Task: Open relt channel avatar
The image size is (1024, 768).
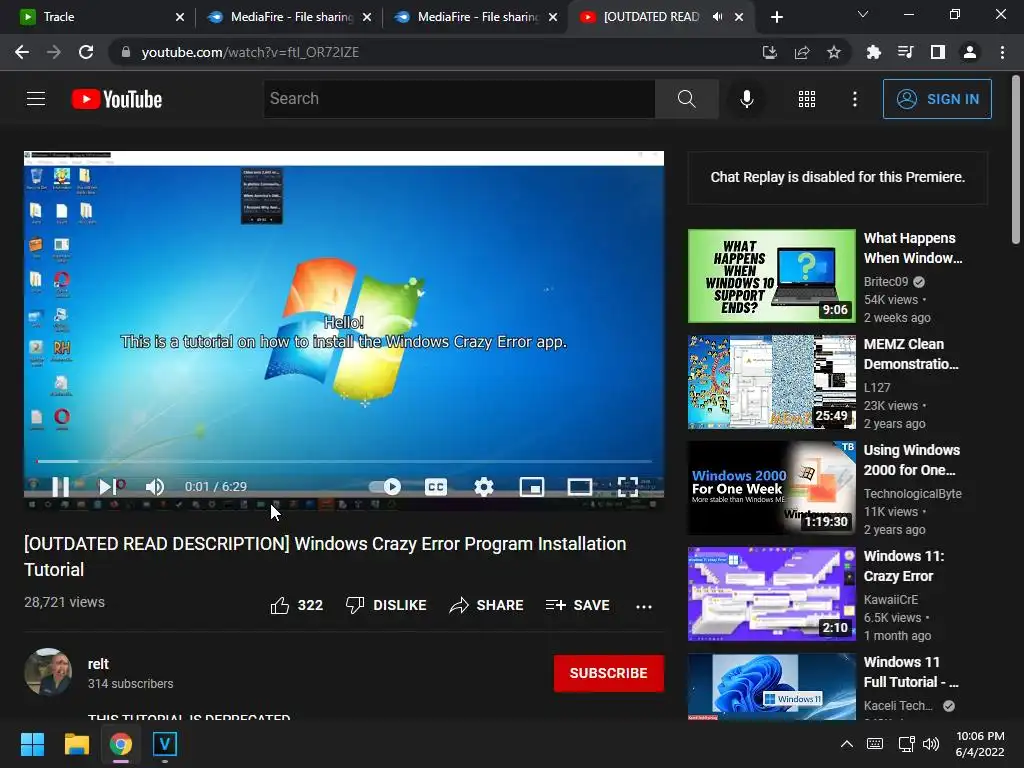Action: click(48, 672)
